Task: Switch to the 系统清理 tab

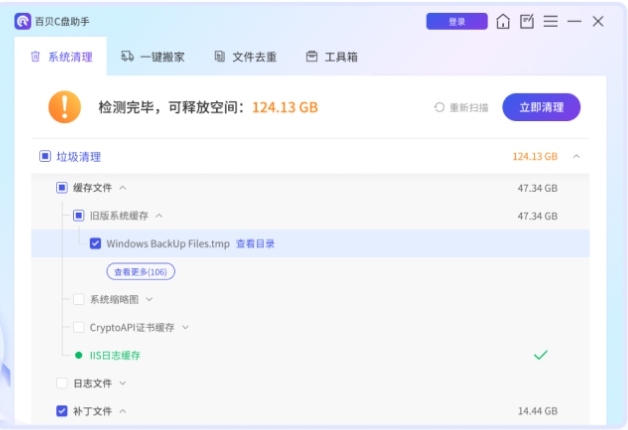Action: click(61, 56)
